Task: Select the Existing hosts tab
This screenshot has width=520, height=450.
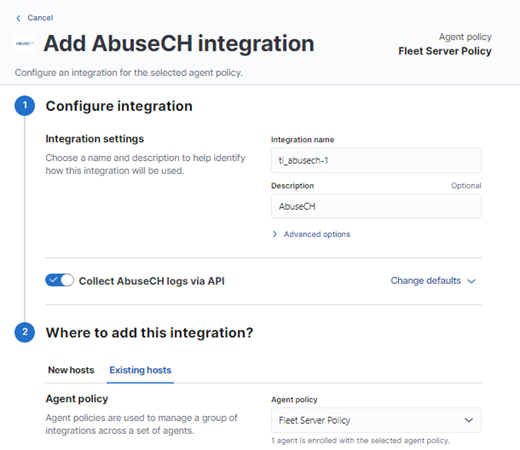Action: [140, 370]
